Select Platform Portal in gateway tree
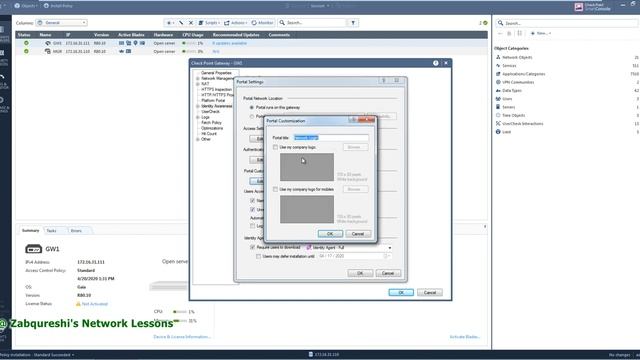 coord(213,100)
